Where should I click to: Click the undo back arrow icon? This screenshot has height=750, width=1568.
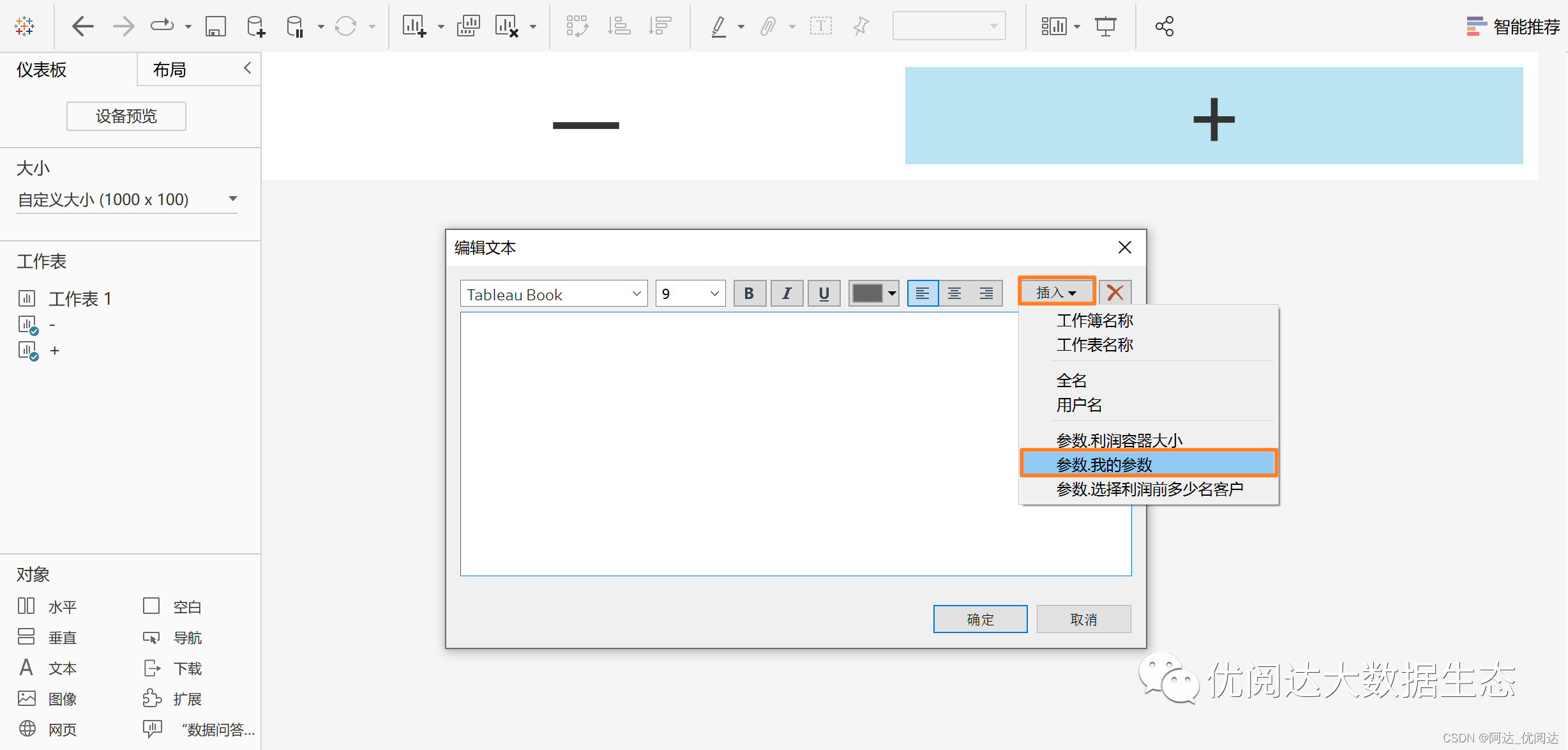pyautogui.click(x=83, y=26)
